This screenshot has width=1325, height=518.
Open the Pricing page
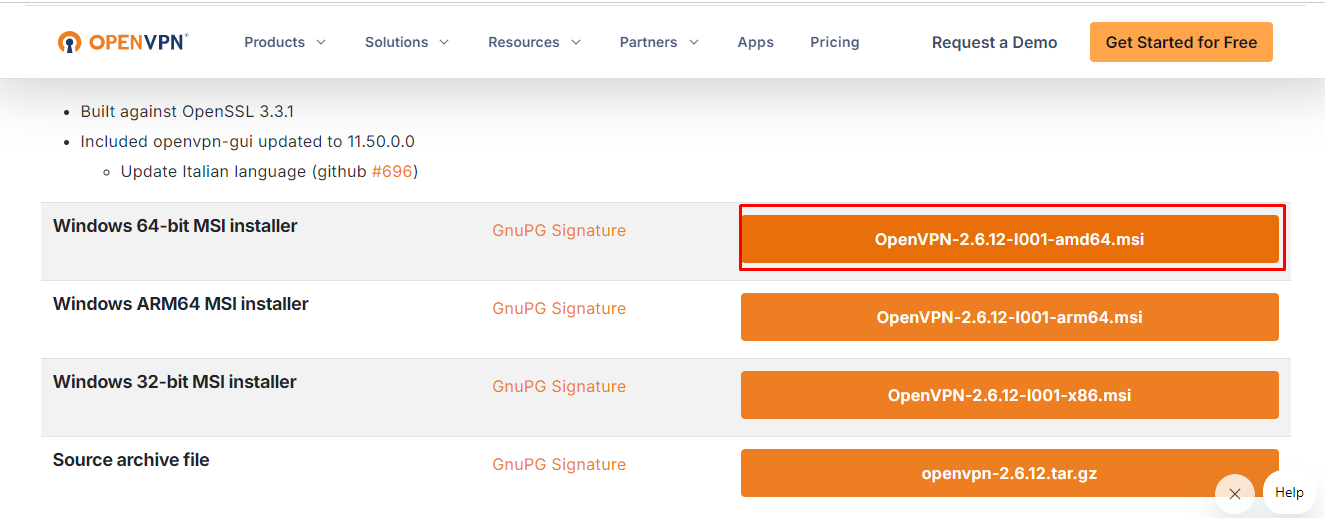(x=834, y=42)
